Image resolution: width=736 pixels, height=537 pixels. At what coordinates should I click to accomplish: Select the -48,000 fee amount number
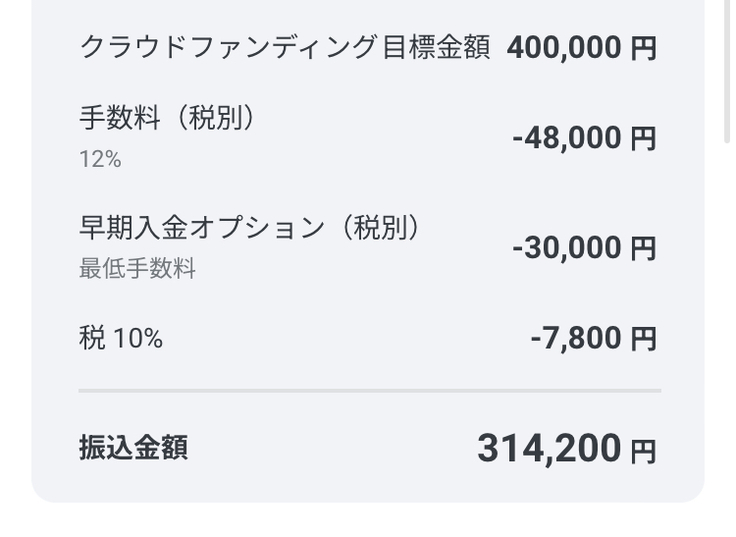tap(567, 138)
